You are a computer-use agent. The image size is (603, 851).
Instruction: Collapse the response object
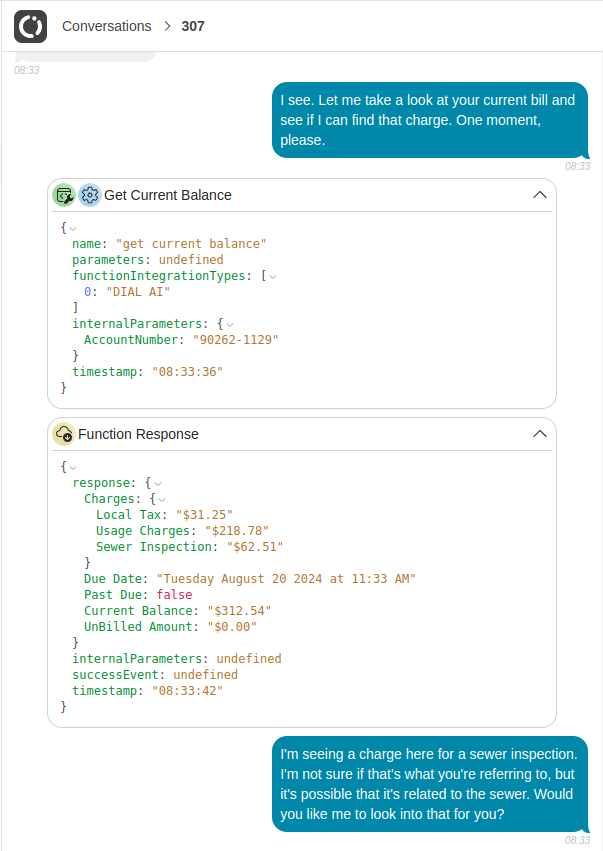point(158,484)
